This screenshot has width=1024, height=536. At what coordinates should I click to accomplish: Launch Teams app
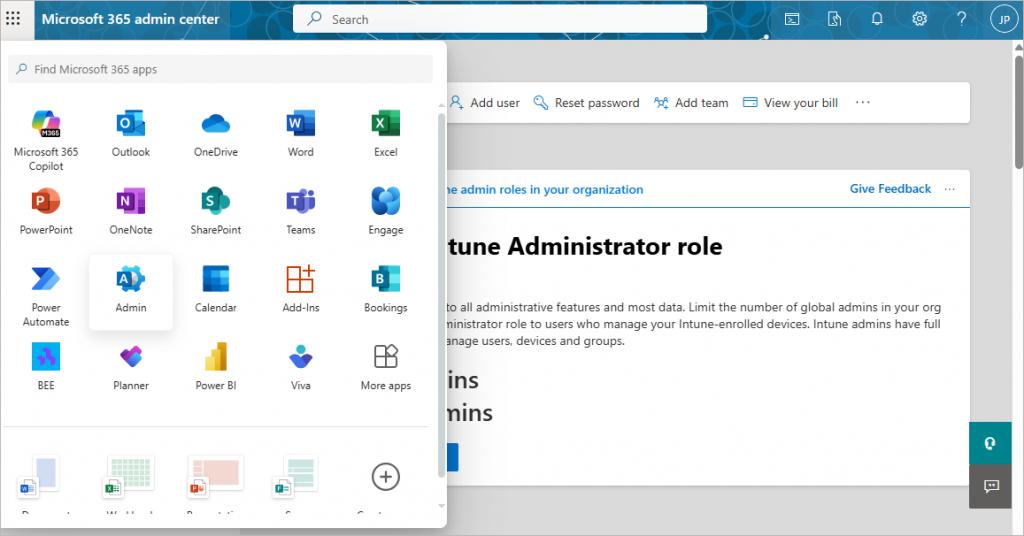pyautogui.click(x=300, y=212)
